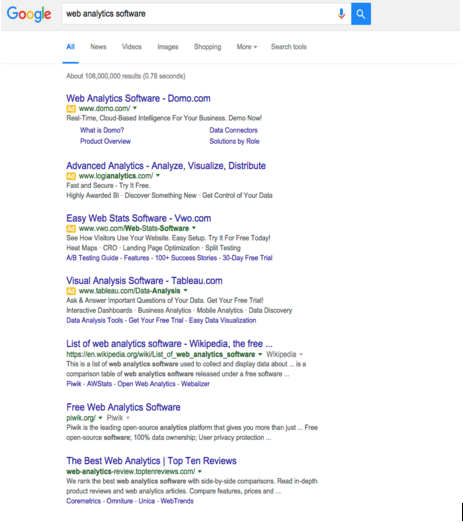The width and height of the screenshot is (463, 523).
Task: Open the 30-Day Free Trial sitelink
Action: point(247,258)
